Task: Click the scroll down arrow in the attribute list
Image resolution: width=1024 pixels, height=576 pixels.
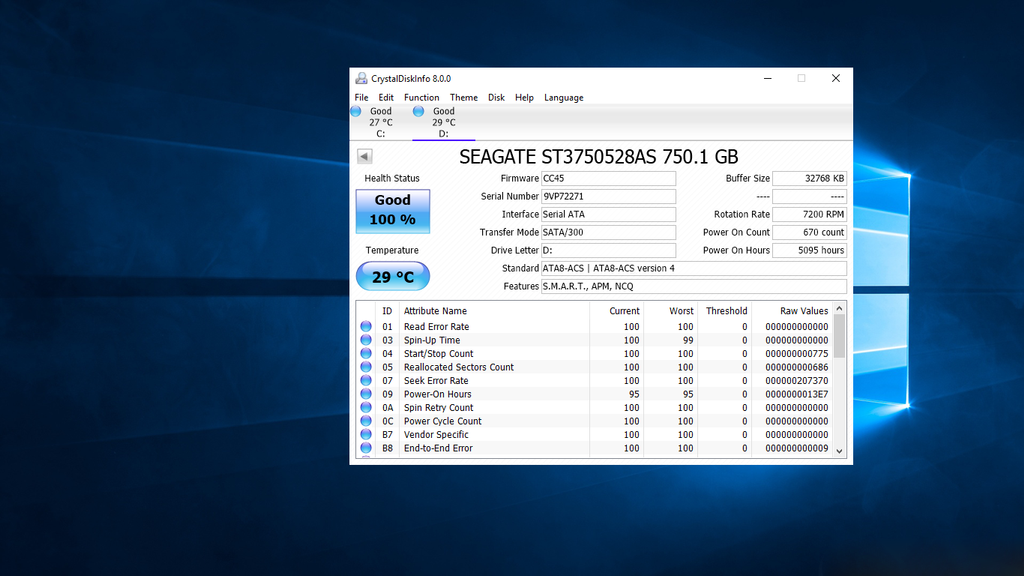Action: pyautogui.click(x=839, y=451)
